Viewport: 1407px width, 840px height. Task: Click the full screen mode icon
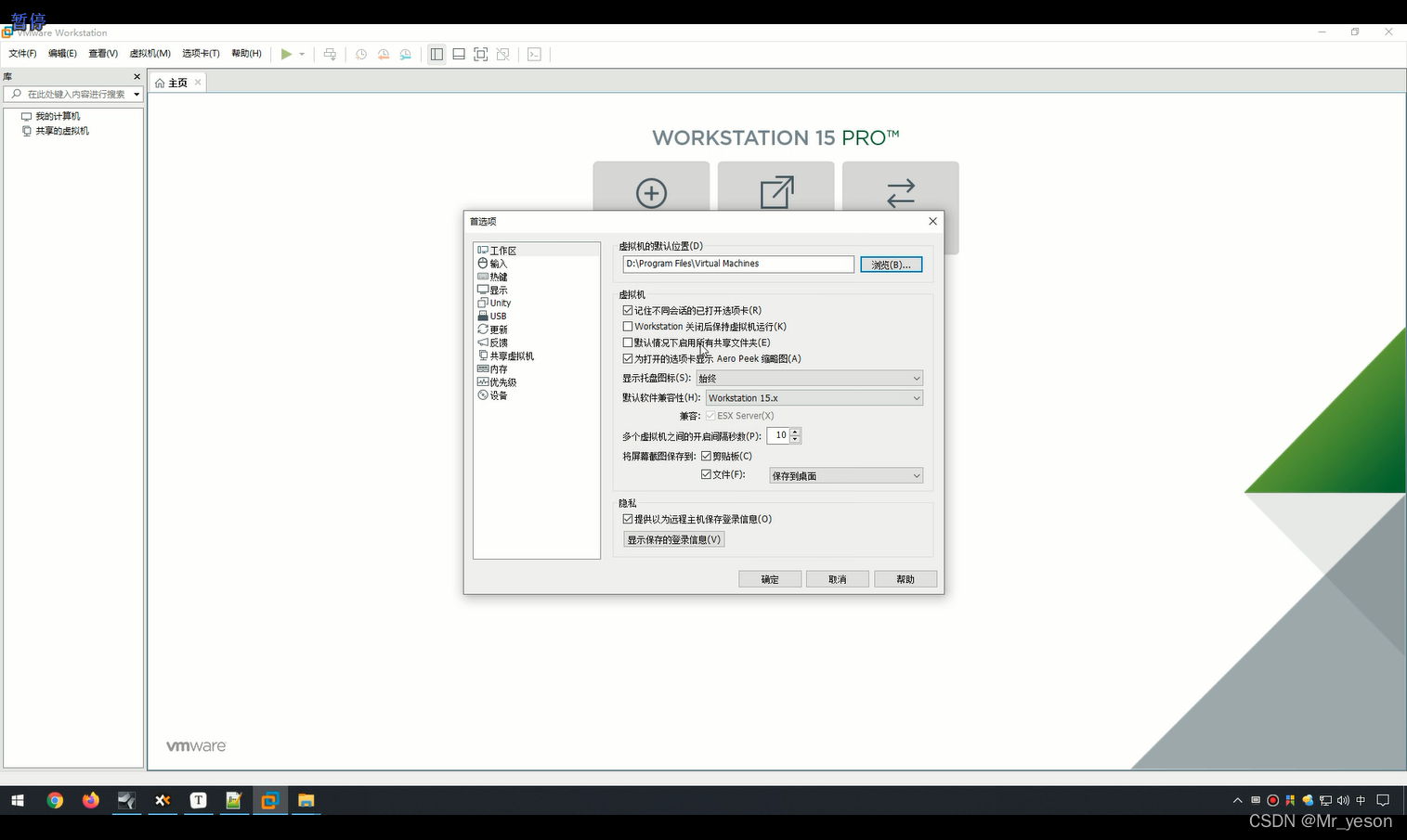(x=481, y=54)
